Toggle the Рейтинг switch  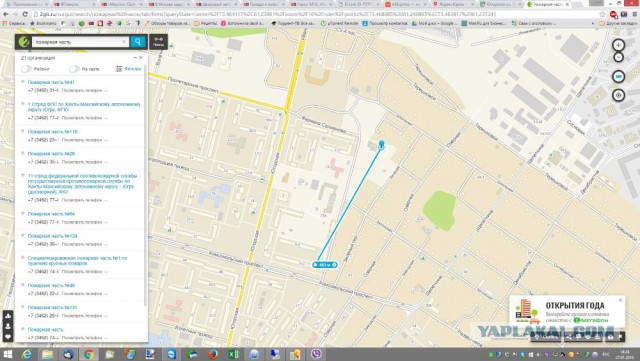[27, 69]
